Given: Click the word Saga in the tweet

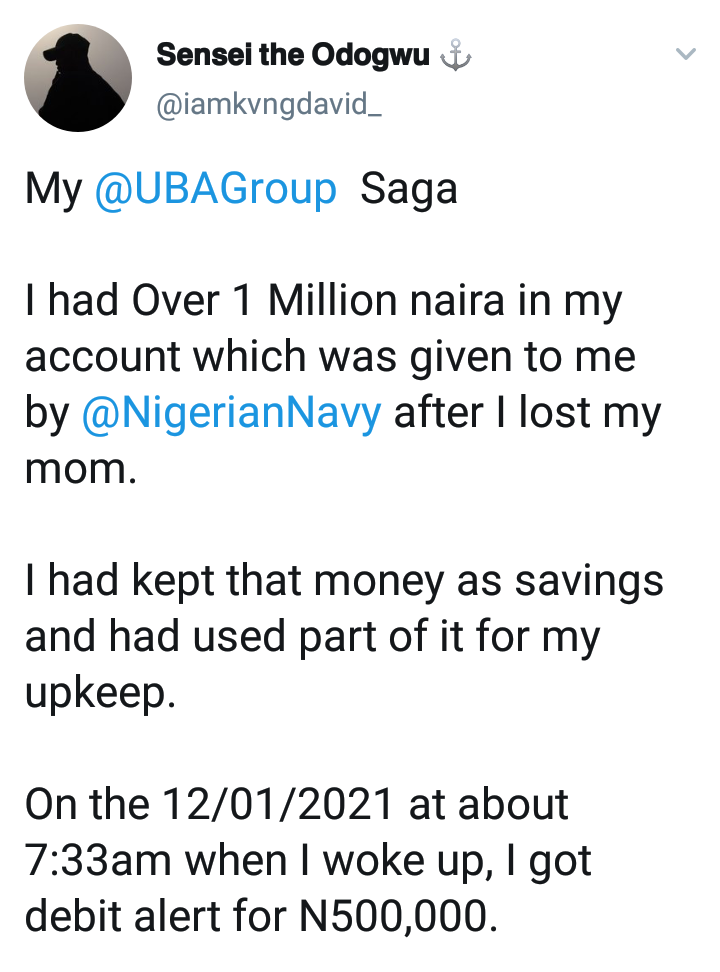Looking at the screenshot, I should pos(409,190).
